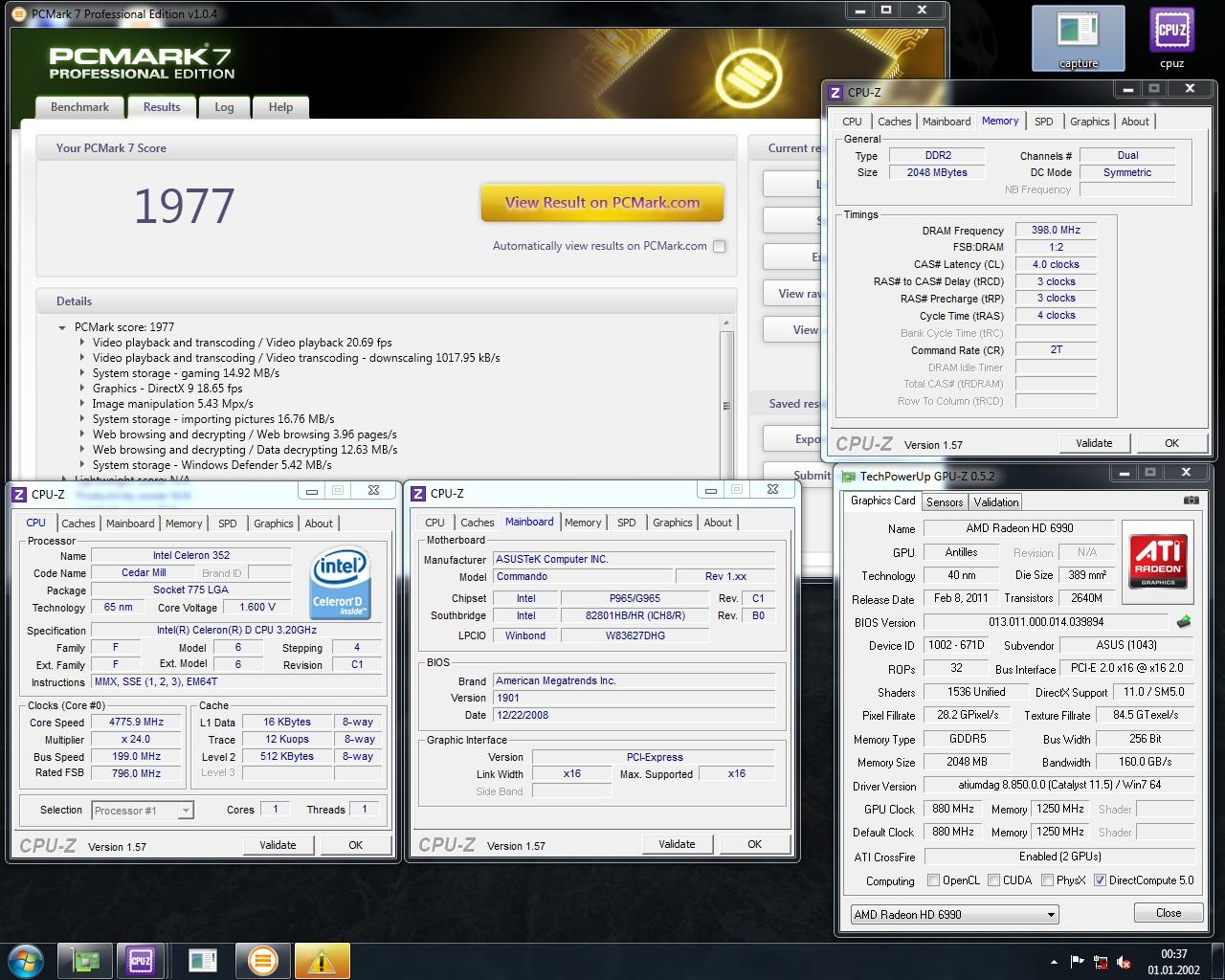Click View Result on PCMark.com button
The height and width of the screenshot is (980, 1225).
coord(602,203)
